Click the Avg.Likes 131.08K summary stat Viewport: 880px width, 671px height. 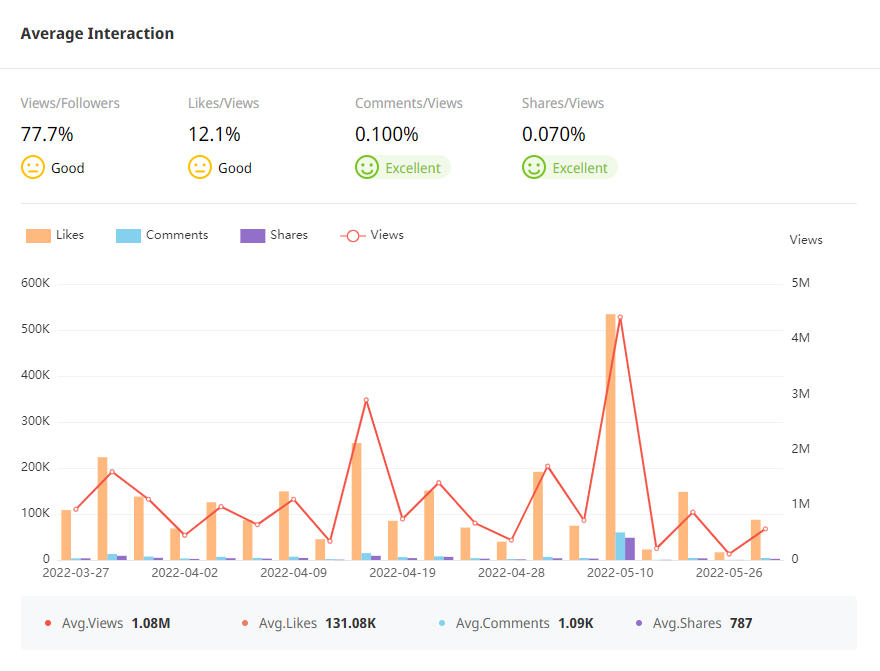317,623
